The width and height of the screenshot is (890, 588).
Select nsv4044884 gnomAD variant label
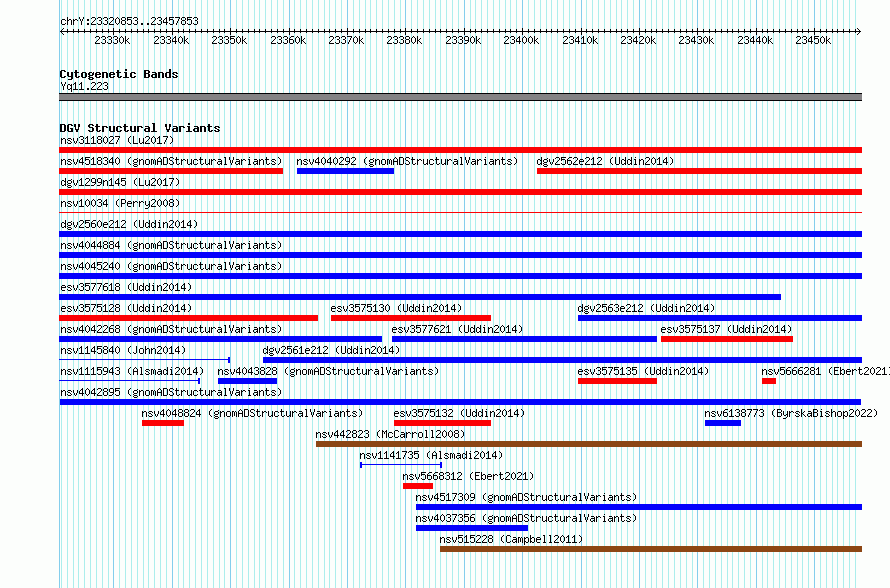pyautogui.click(x=171, y=245)
